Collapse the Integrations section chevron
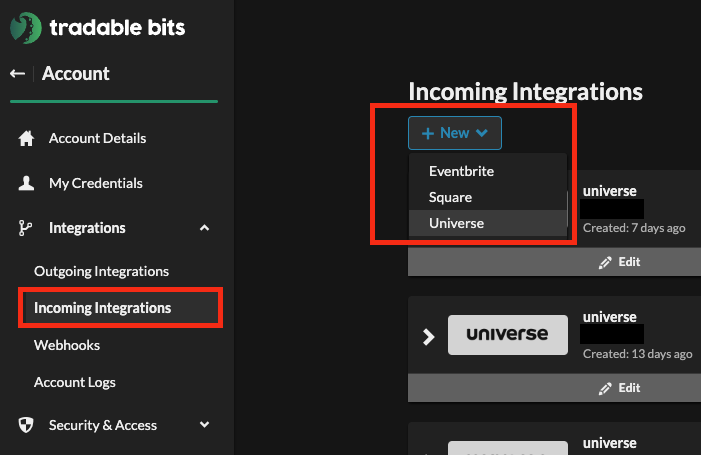This screenshot has width=701, height=455. click(204, 228)
